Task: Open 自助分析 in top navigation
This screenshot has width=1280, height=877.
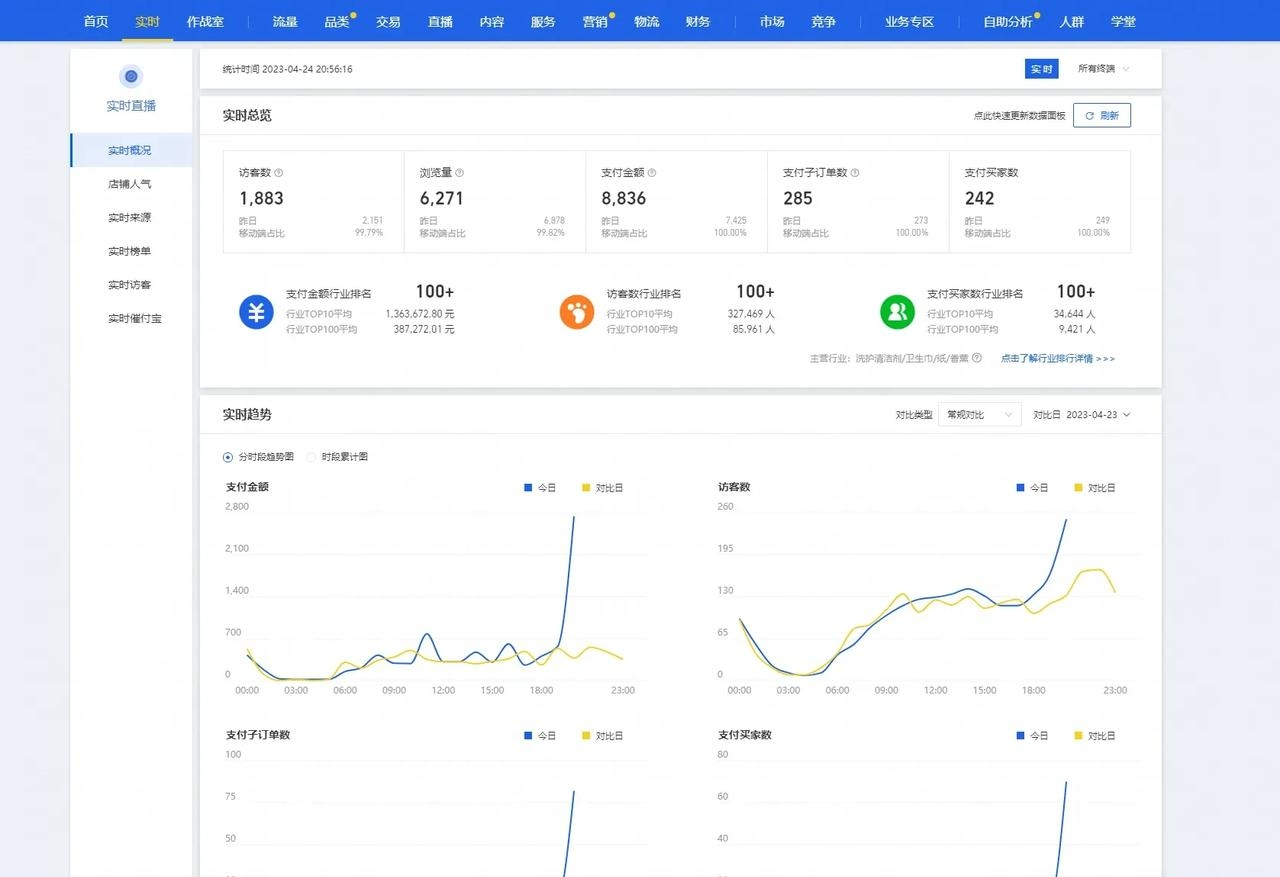Action: pyautogui.click(x=1008, y=21)
